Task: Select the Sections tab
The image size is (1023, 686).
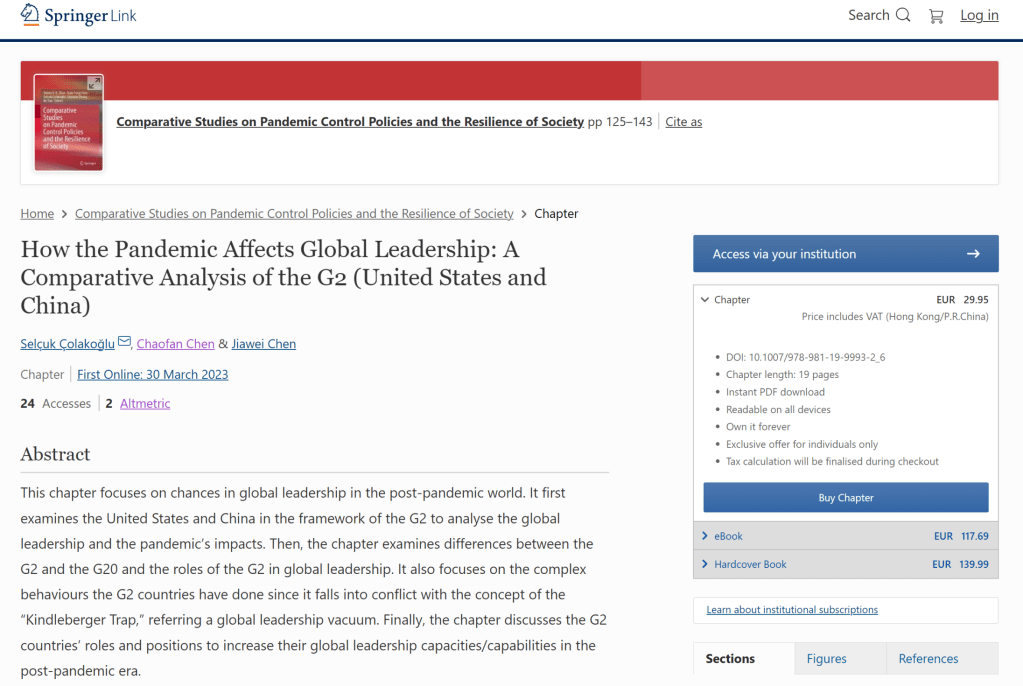Action: click(x=730, y=658)
